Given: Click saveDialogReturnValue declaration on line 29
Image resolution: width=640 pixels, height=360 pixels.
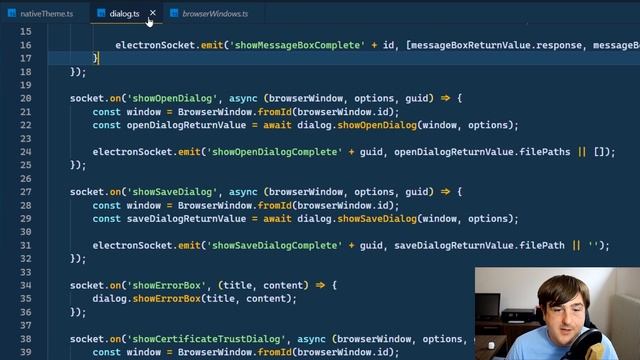Looking at the screenshot, I should [x=186, y=218].
